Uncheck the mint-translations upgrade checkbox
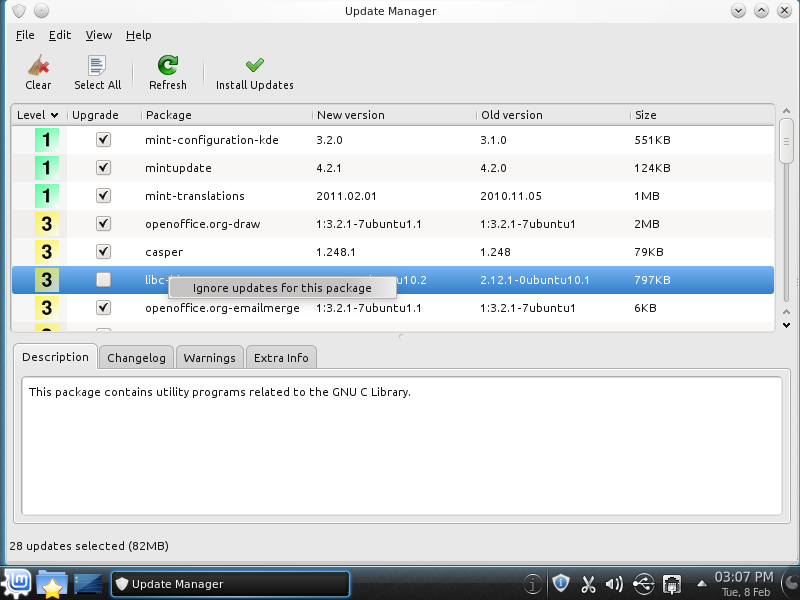 click(x=104, y=195)
